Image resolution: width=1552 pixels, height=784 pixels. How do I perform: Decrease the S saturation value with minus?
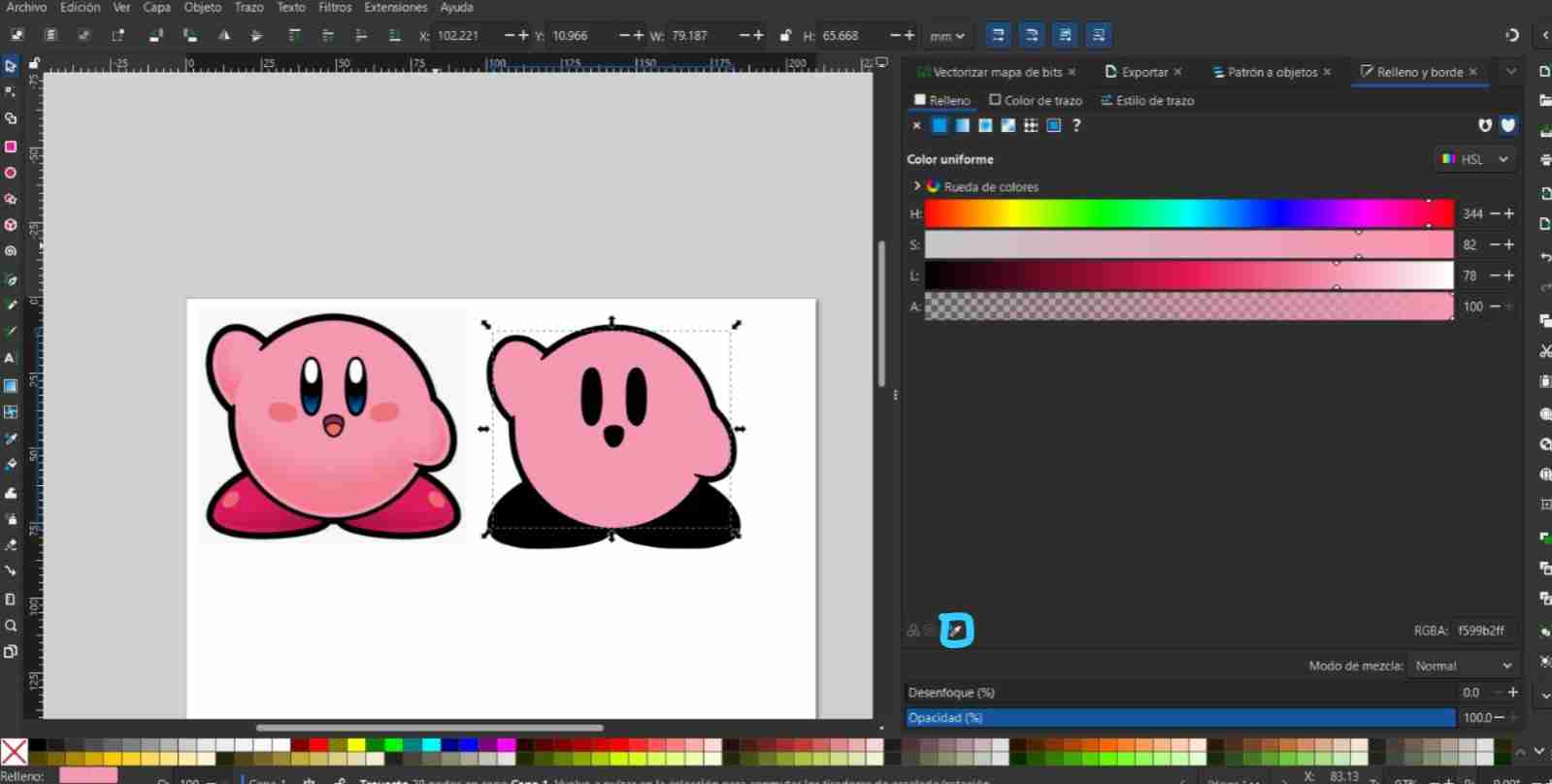click(x=1495, y=245)
